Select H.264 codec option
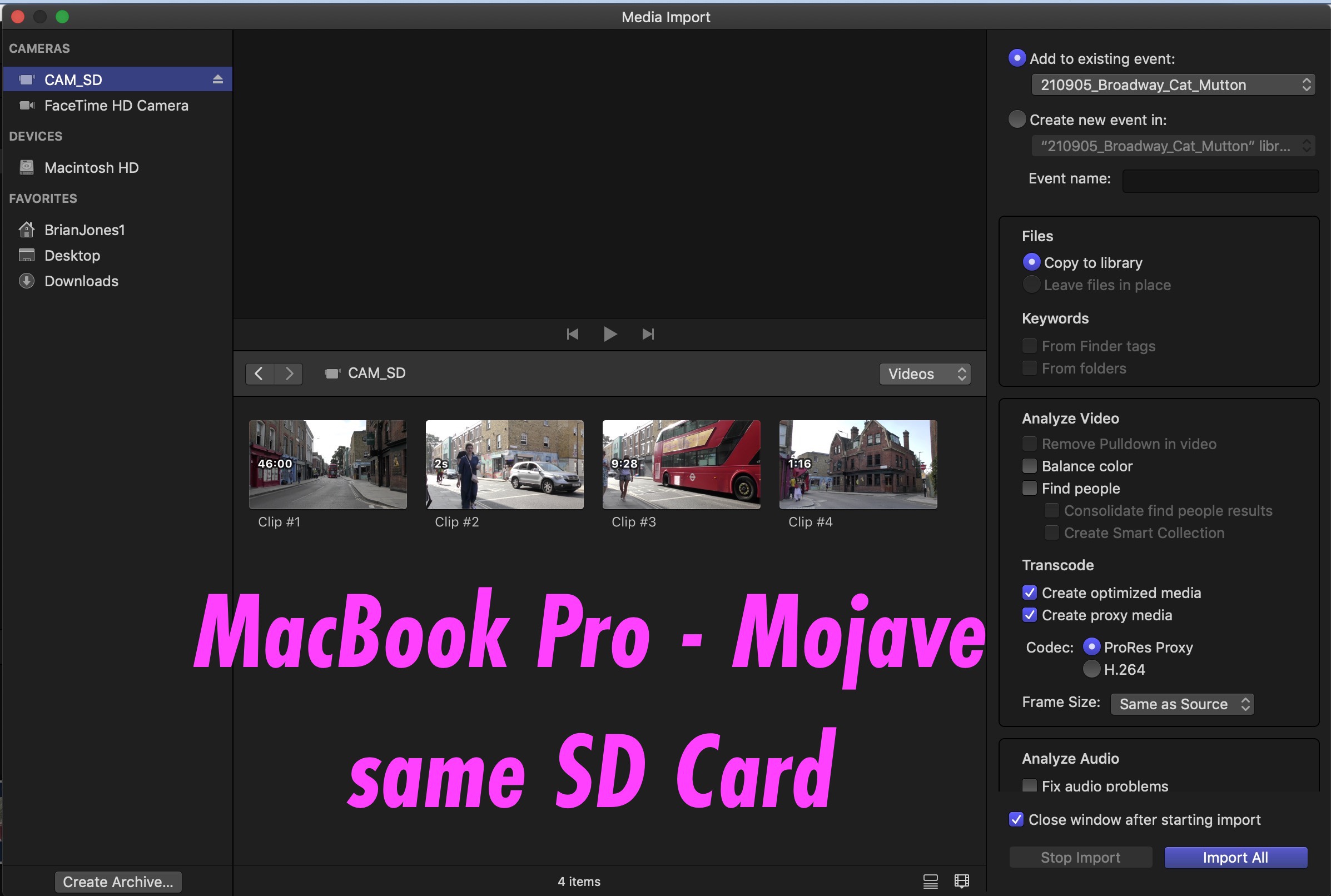Image resolution: width=1331 pixels, height=896 pixels. [1091, 669]
